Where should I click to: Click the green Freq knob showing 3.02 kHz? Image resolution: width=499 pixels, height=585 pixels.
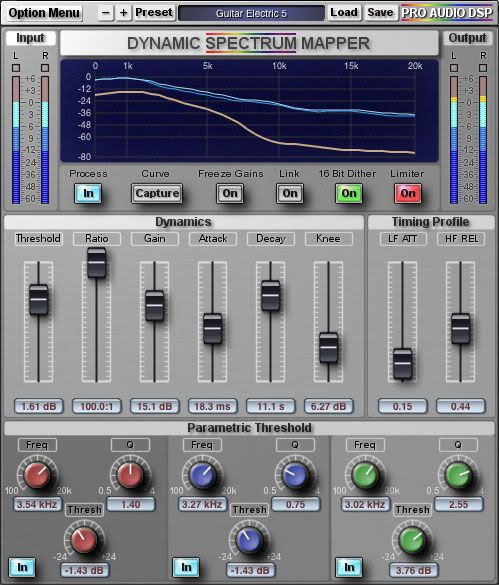pyautogui.click(x=365, y=475)
